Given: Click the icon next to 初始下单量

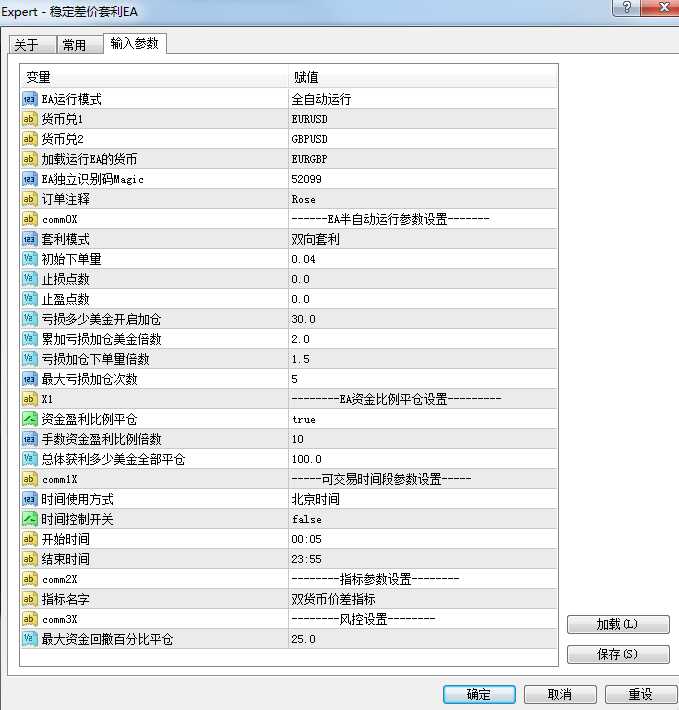Looking at the screenshot, I should (29, 259).
